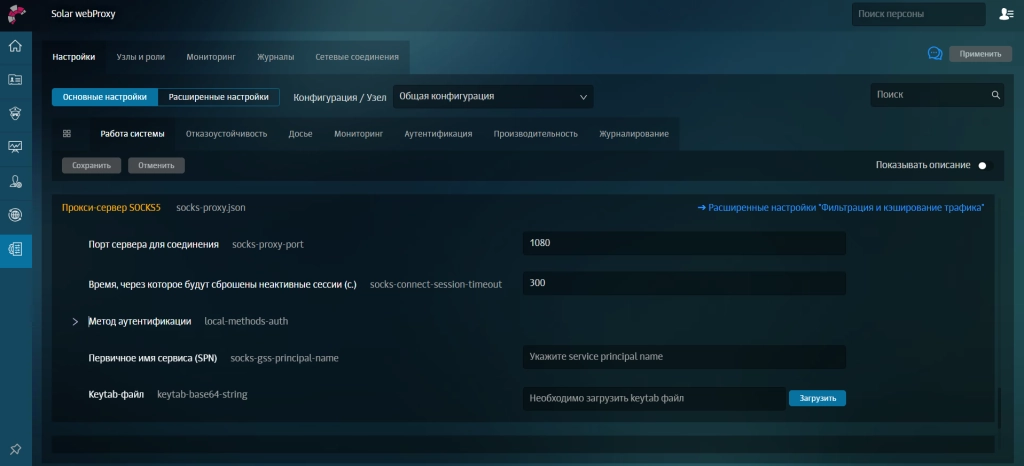The height and width of the screenshot is (466, 1024).
Task: Open the globe icon in sidebar
Action: [15, 215]
